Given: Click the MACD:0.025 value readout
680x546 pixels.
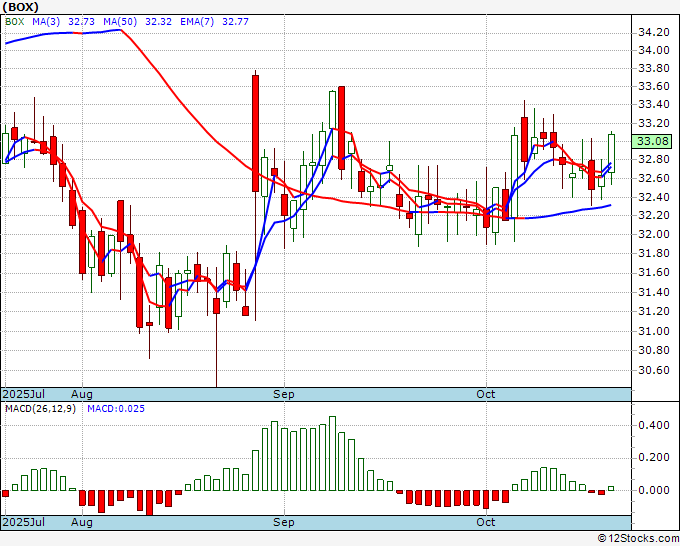Looking at the screenshot, I should [116, 409].
